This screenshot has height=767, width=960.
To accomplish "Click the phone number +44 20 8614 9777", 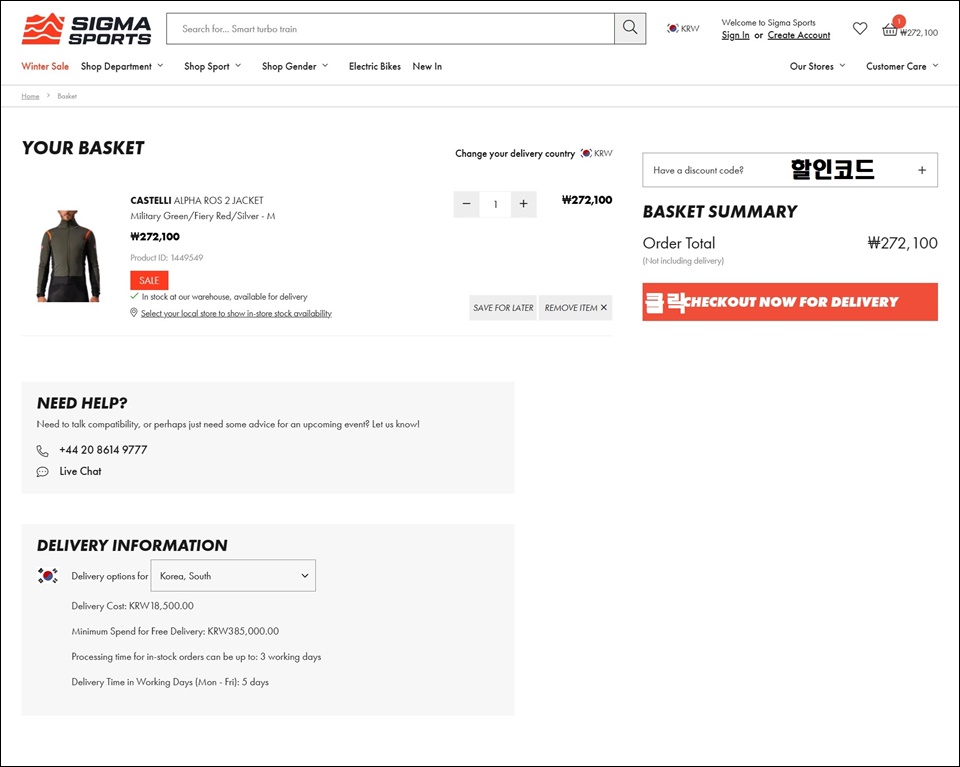I will pos(103,450).
